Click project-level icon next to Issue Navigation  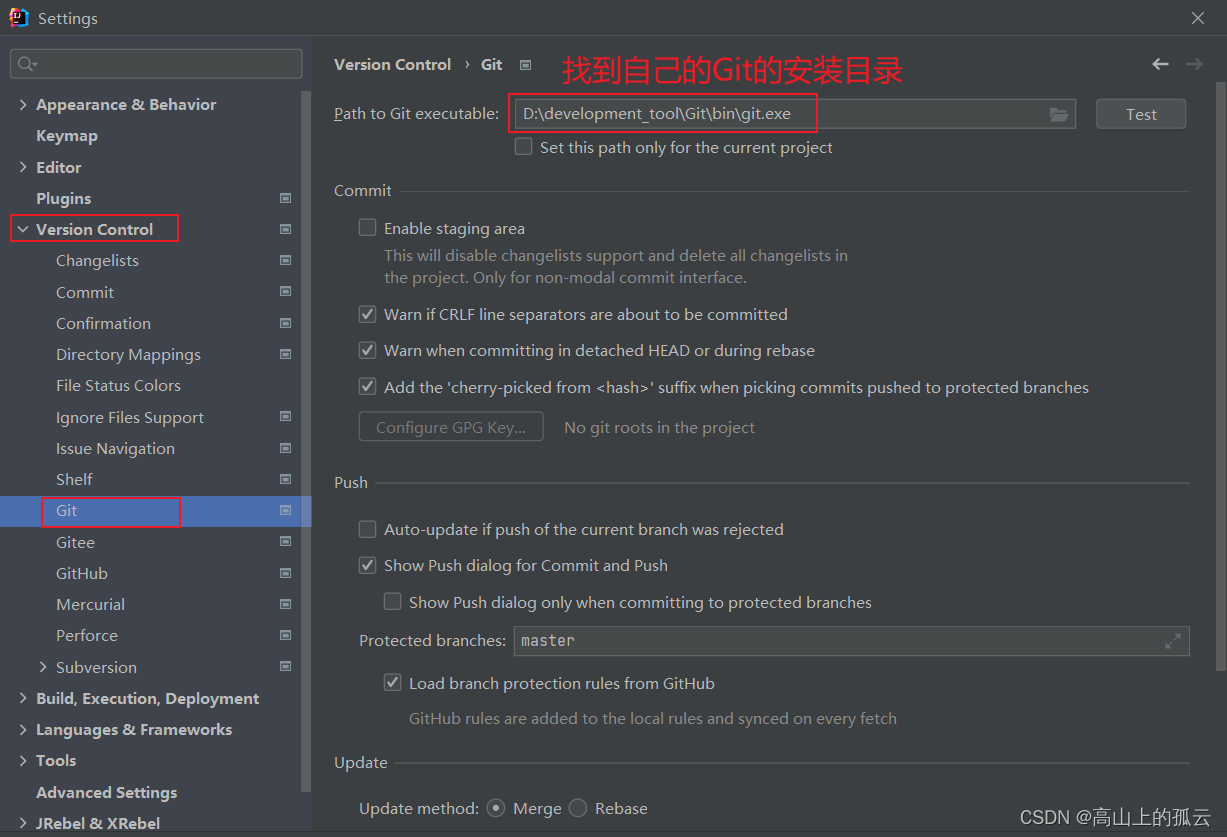pos(286,448)
